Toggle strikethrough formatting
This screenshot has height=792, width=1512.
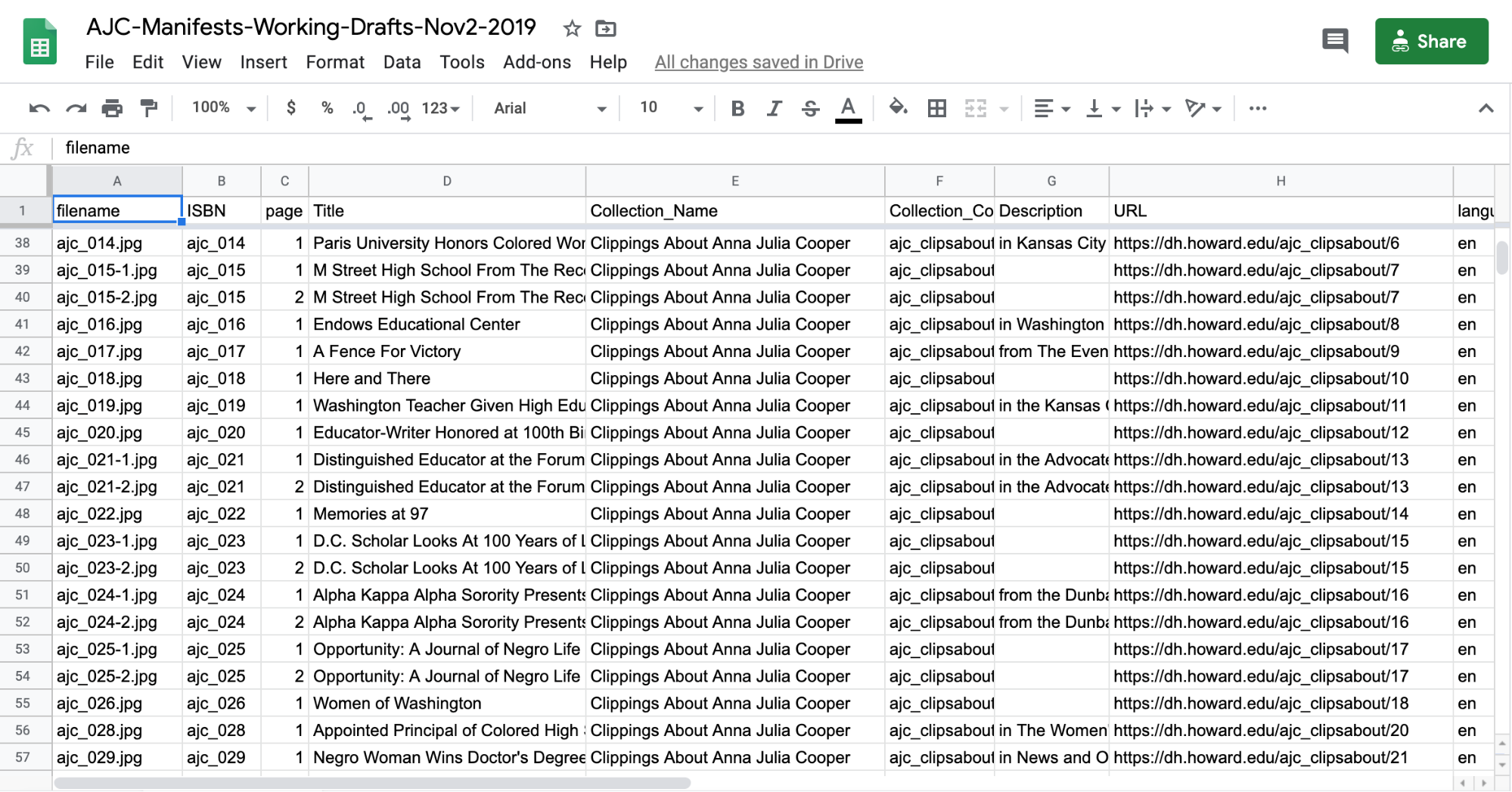810,108
